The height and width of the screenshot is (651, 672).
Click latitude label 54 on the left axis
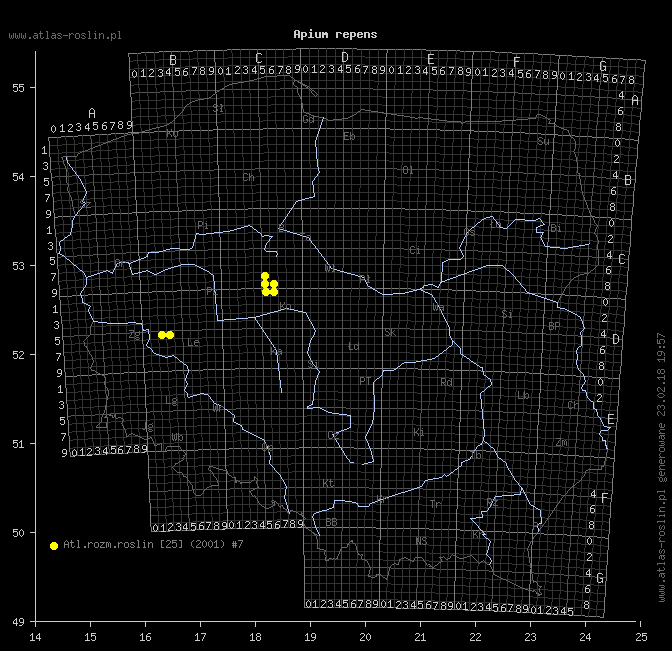coord(18,177)
